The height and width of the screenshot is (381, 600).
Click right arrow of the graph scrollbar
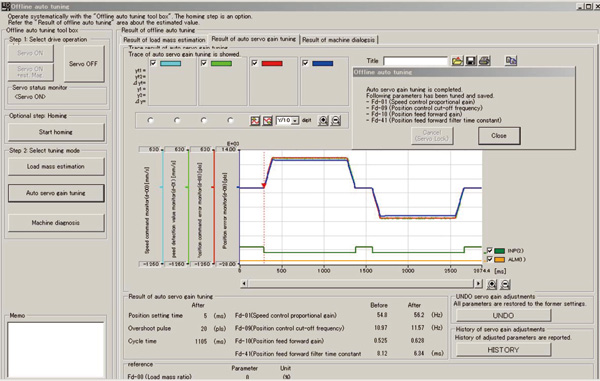click(x=478, y=283)
